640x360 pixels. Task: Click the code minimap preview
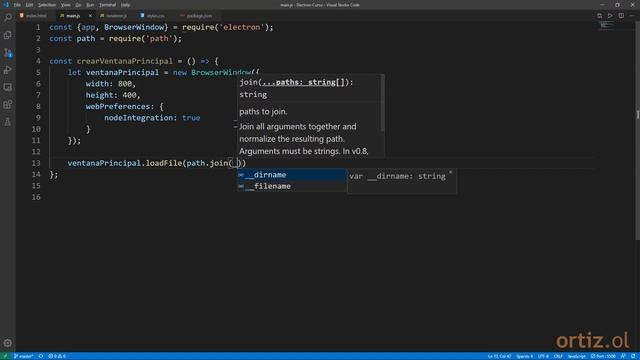[607, 25]
